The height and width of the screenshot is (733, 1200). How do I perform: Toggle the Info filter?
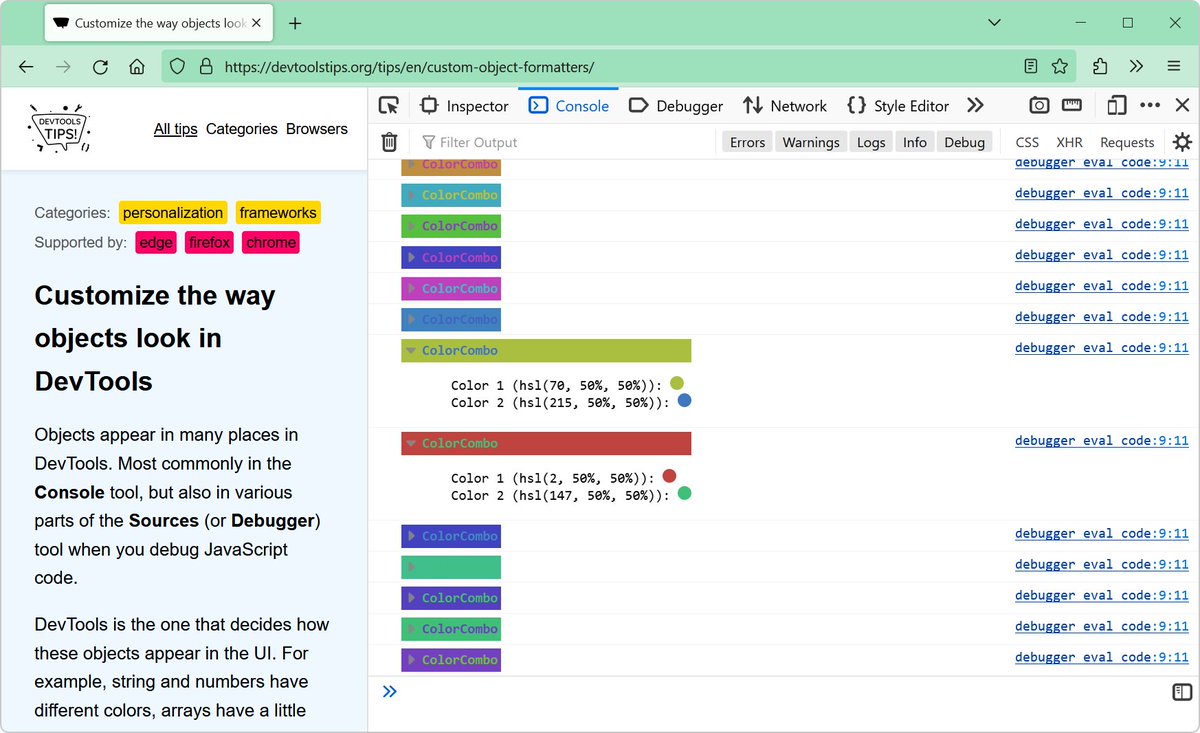915,142
